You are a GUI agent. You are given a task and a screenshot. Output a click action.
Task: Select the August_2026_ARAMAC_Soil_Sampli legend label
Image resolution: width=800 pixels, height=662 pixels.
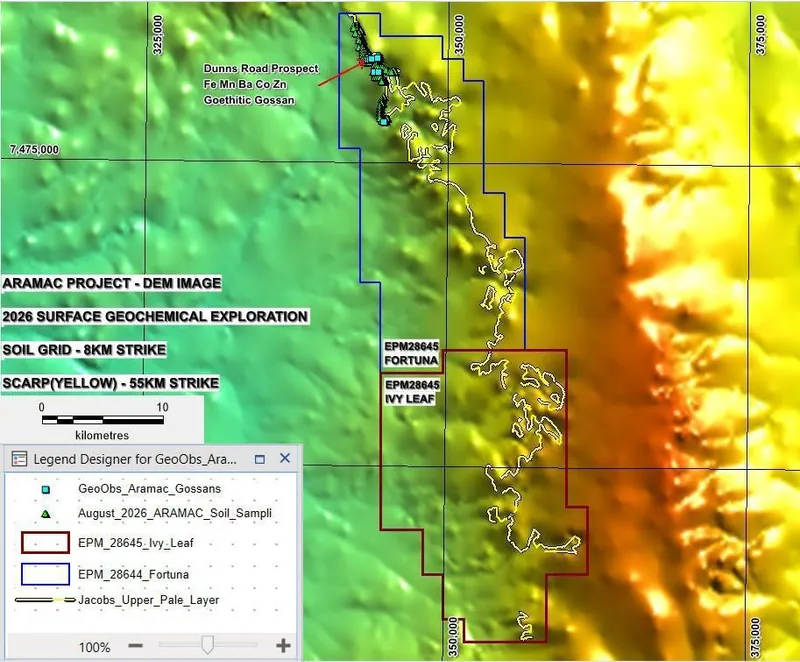point(174,513)
